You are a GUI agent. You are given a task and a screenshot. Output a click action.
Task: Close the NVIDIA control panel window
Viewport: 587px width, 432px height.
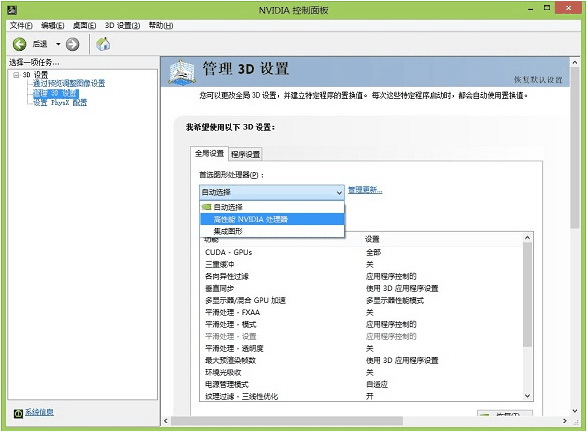pos(568,8)
